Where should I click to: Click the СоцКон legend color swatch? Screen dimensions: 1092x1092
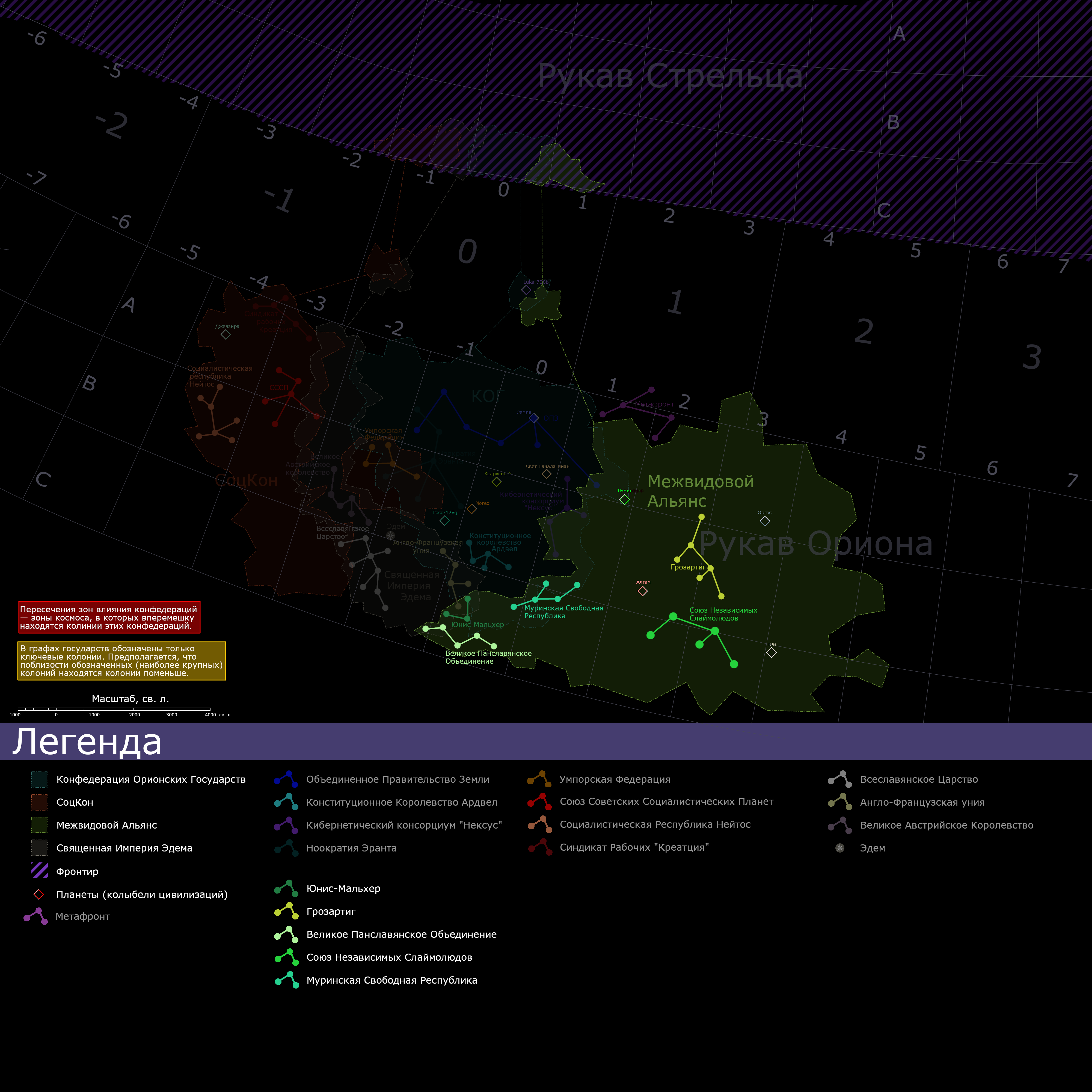click(x=39, y=802)
